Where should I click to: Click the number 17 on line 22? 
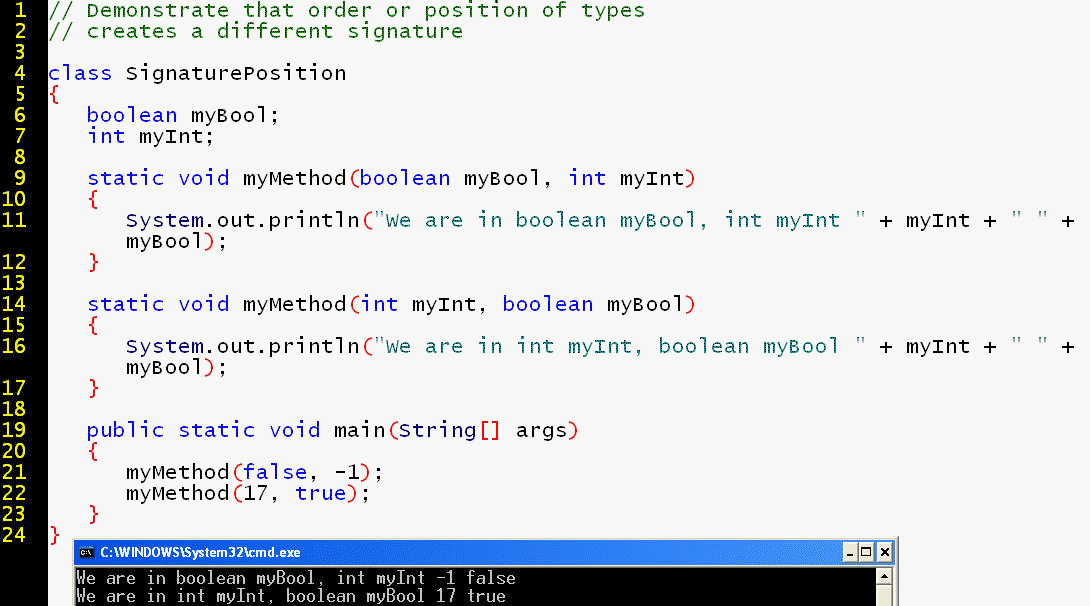(x=255, y=493)
